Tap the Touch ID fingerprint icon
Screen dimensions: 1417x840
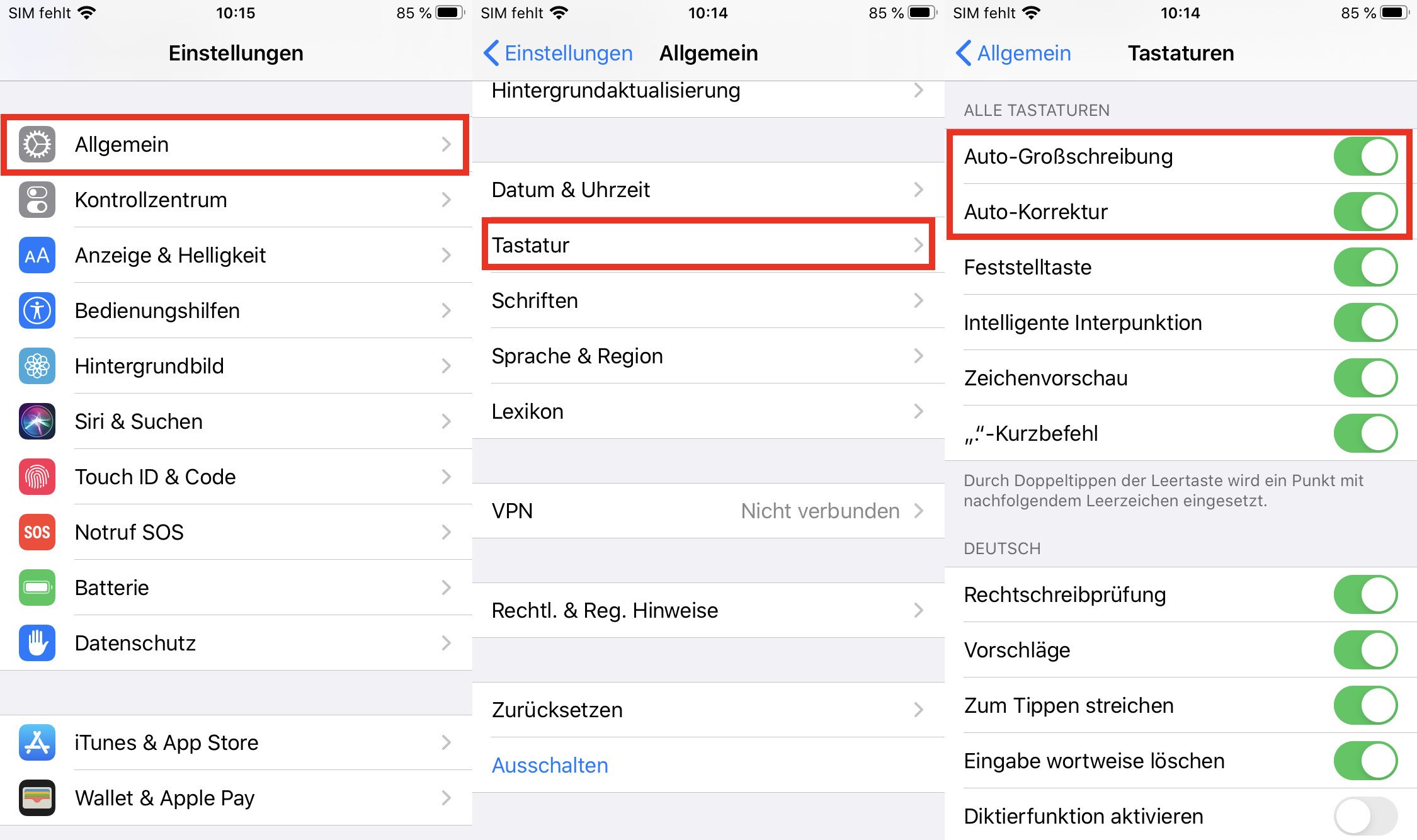[37, 477]
